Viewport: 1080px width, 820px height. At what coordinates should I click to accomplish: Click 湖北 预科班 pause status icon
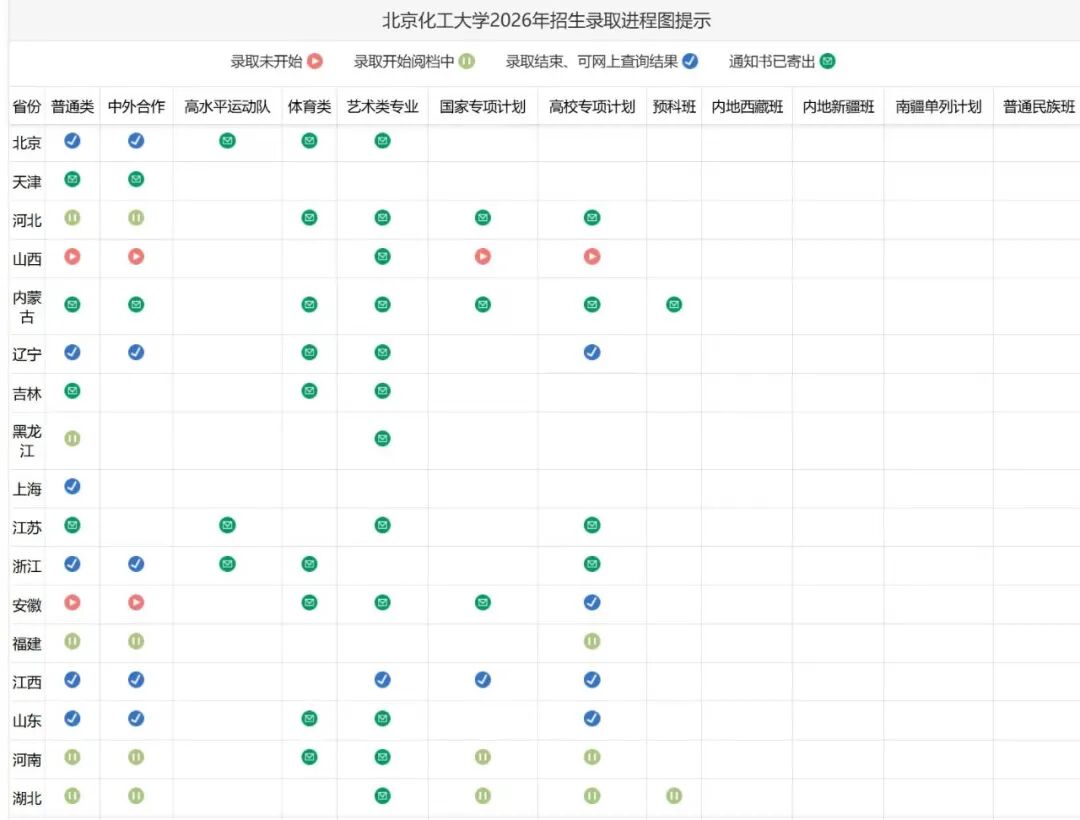tap(674, 796)
